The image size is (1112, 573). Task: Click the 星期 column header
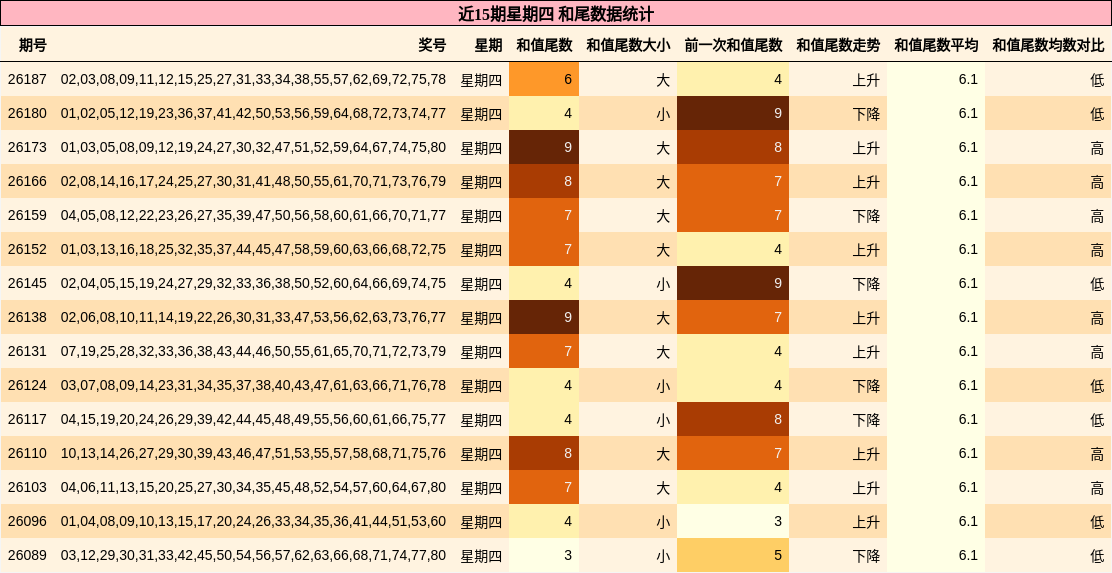[x=488, y=45]
